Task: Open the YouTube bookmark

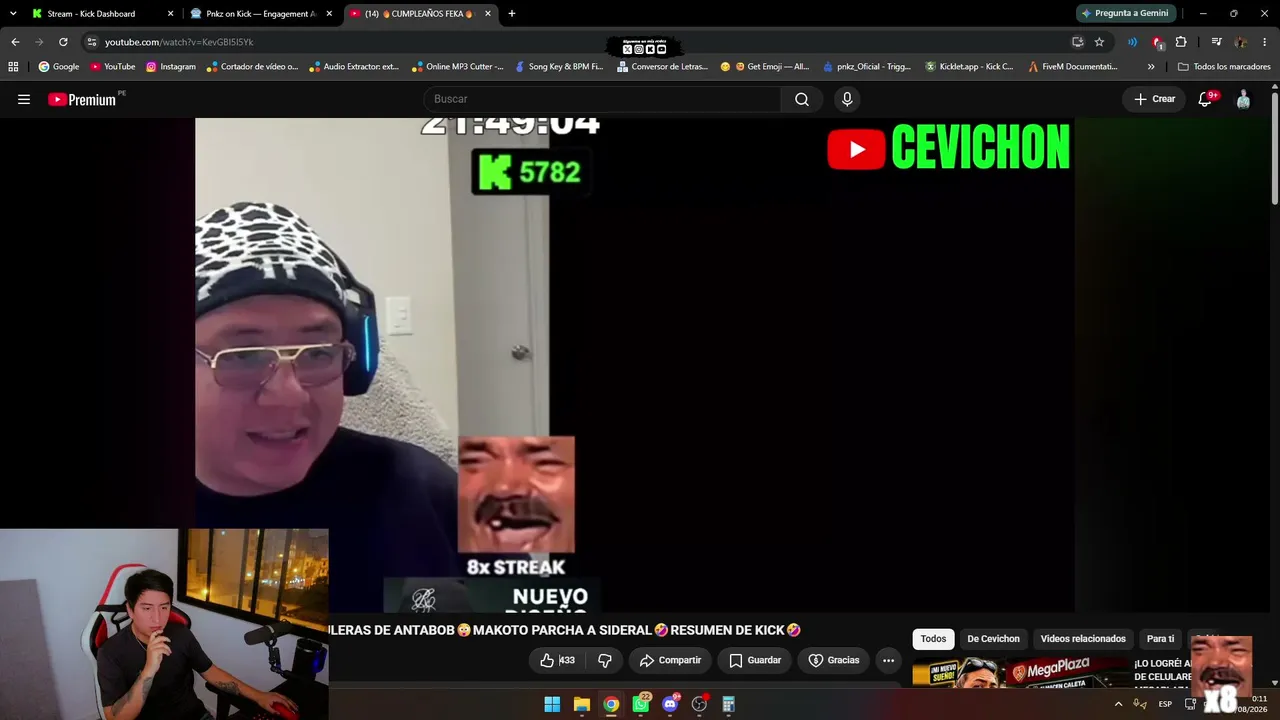Action: (112, 67)
